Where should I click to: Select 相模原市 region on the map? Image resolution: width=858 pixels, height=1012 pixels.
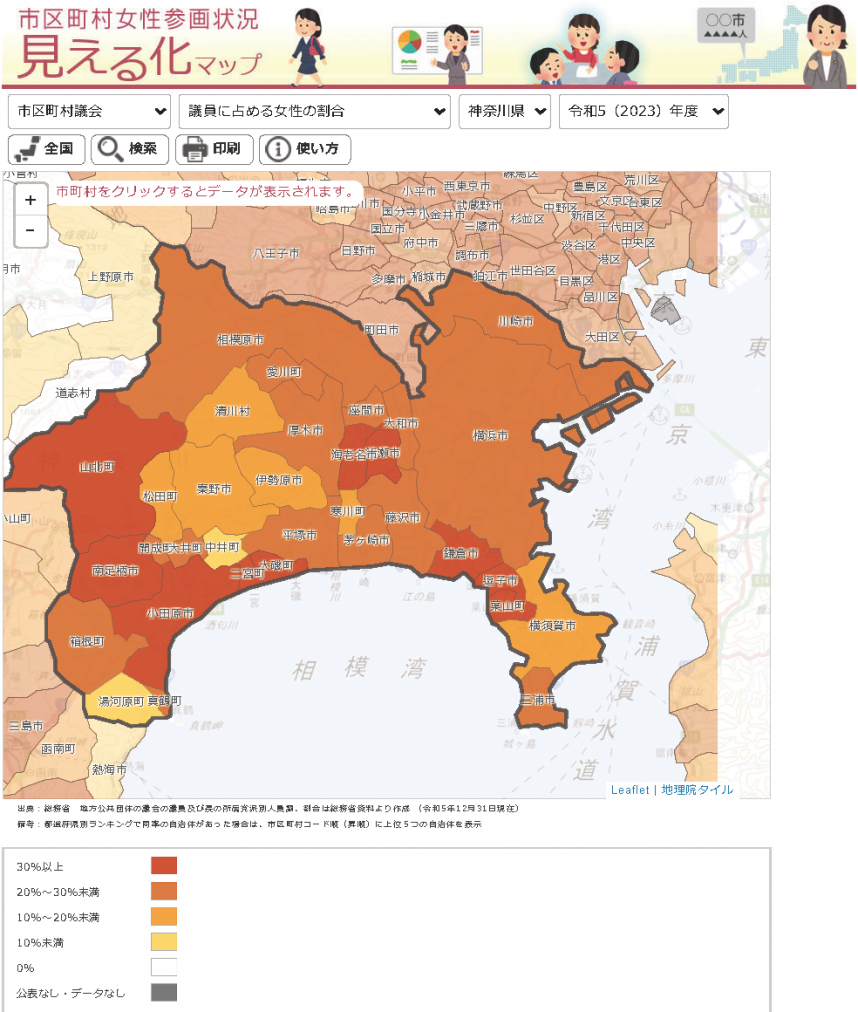(240, 340)
